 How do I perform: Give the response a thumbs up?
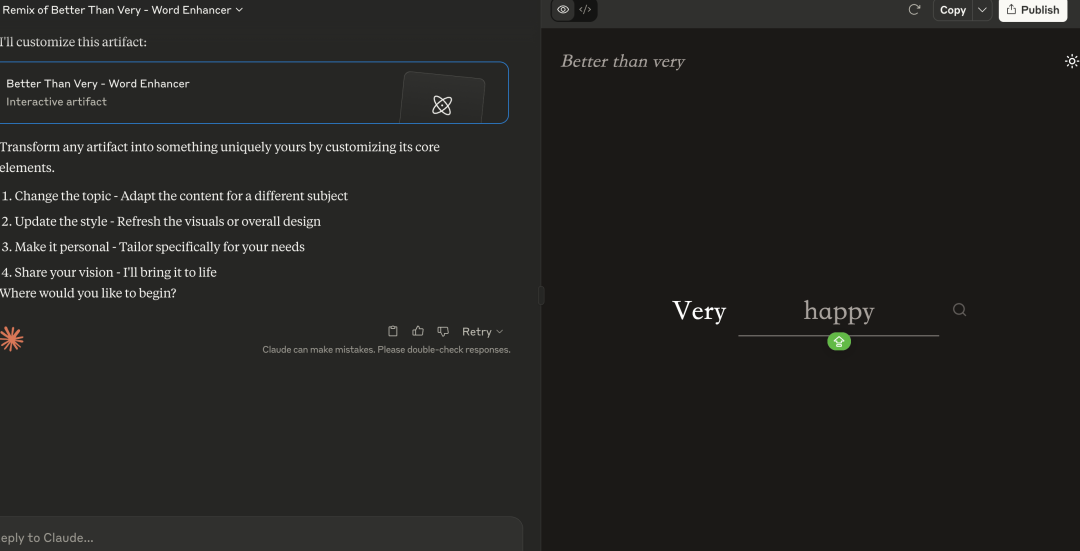coord(417,331)
